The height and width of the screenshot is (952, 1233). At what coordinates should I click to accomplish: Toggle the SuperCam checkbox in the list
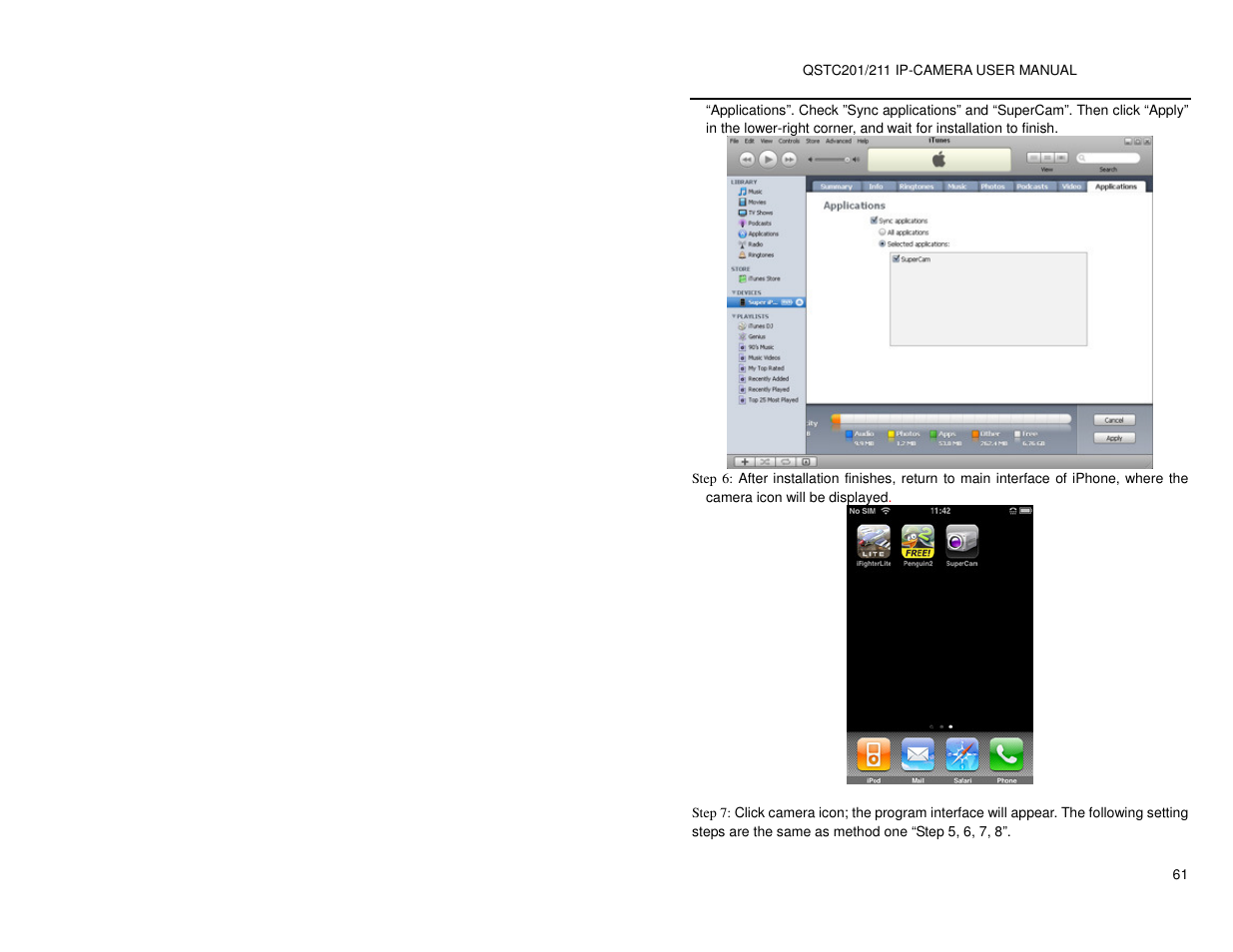click(896, 258)
